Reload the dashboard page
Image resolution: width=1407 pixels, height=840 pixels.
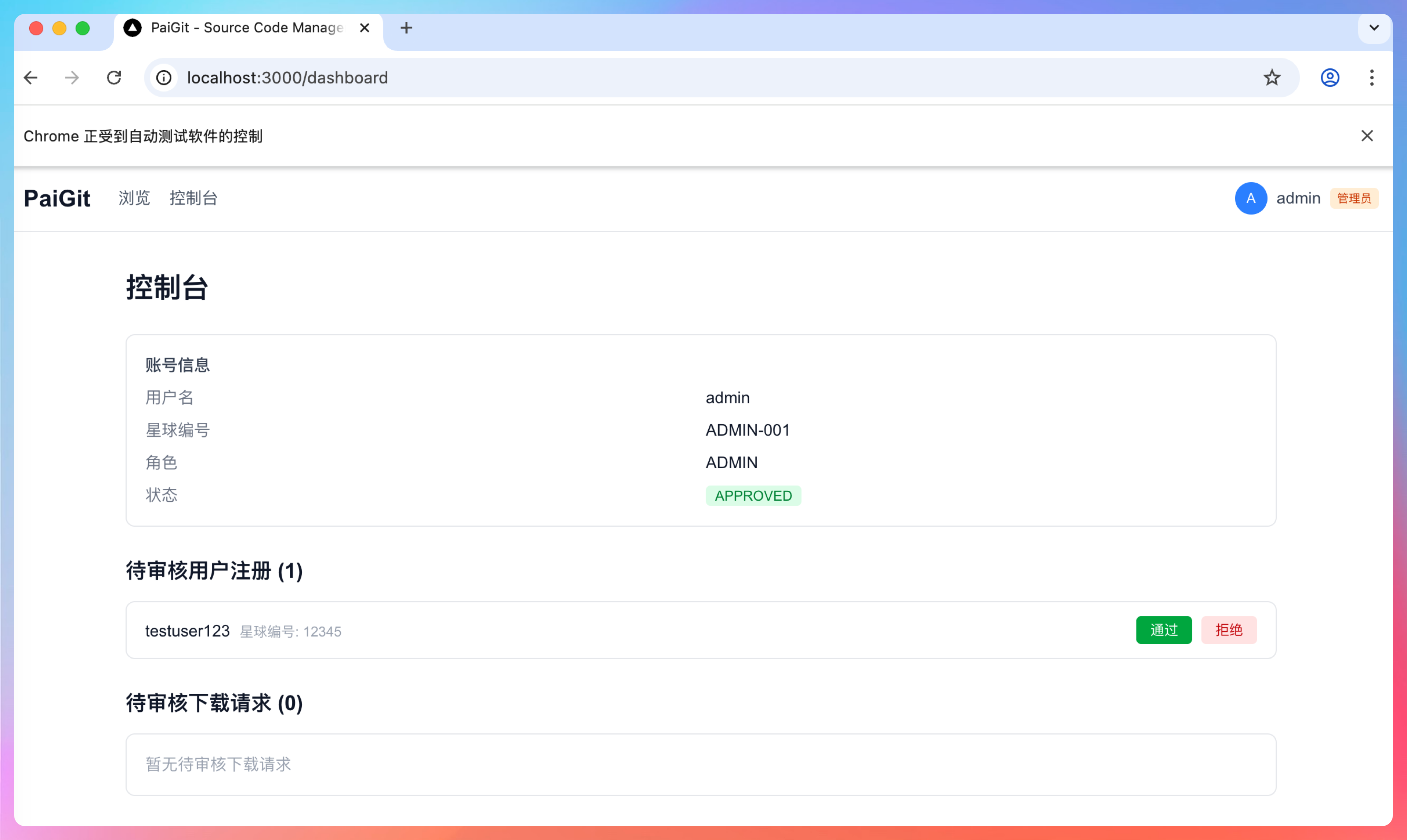114,78
